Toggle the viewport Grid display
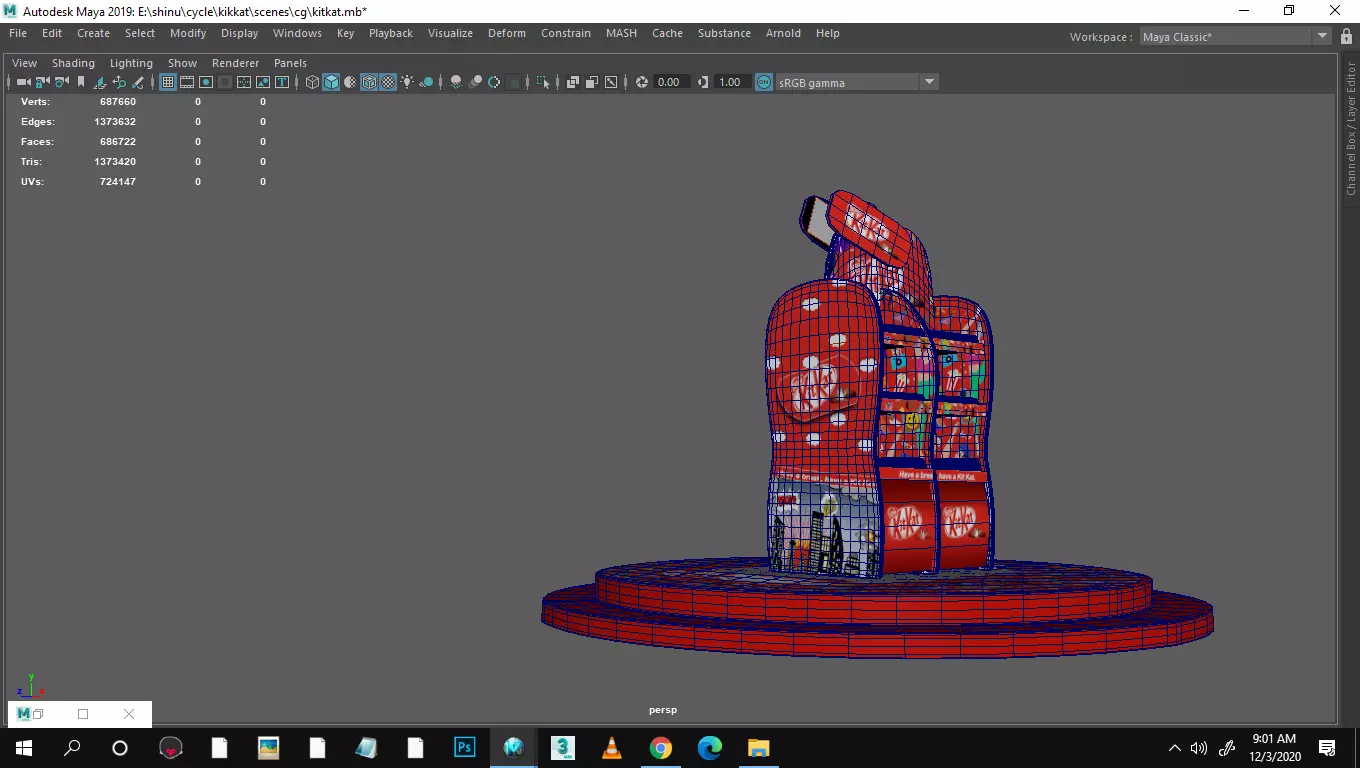Image resolution: width=1360 pixels, height=768 pixels. (168, 82)
